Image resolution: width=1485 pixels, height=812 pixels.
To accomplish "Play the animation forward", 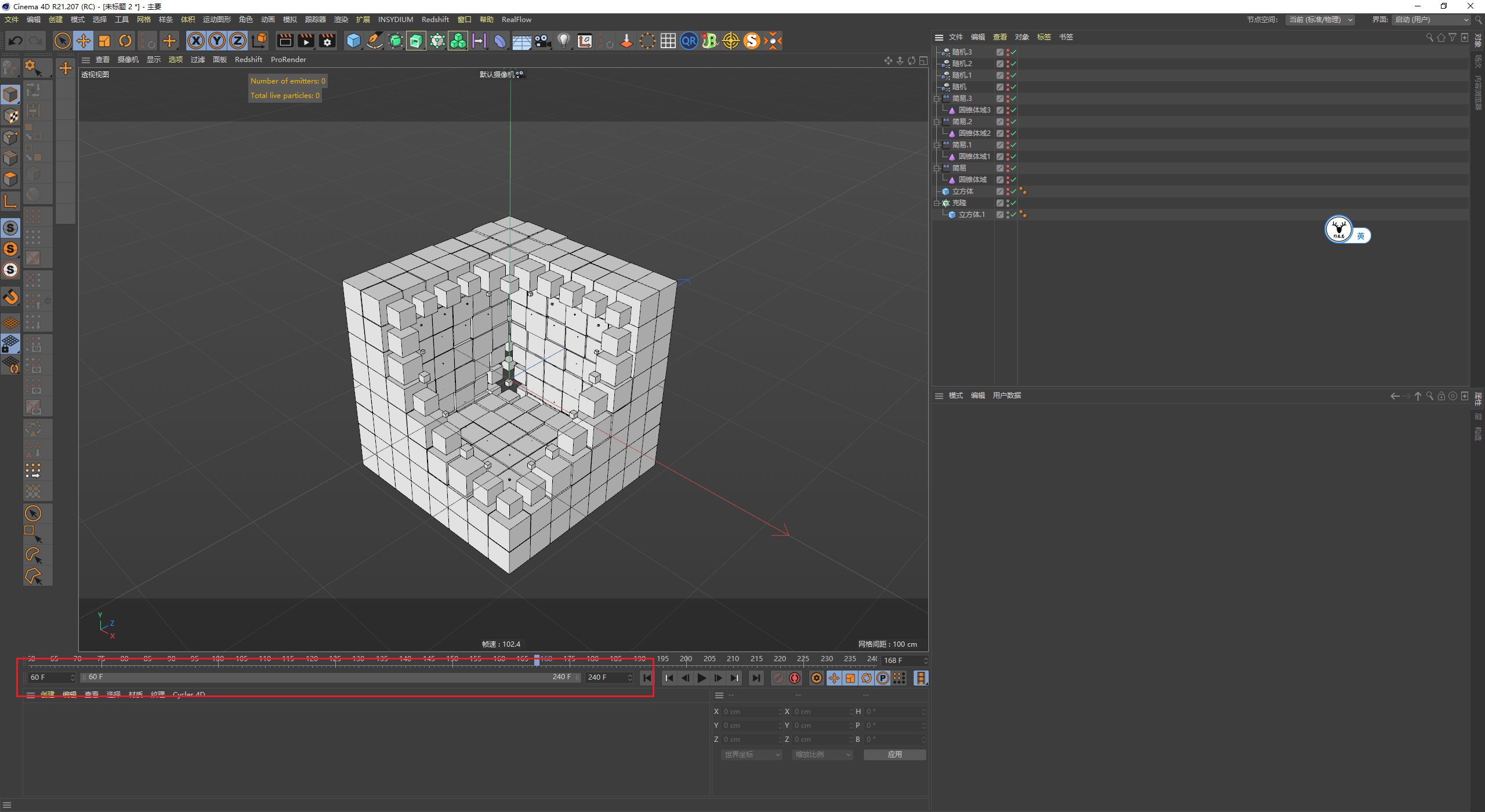I will [702, 678].
